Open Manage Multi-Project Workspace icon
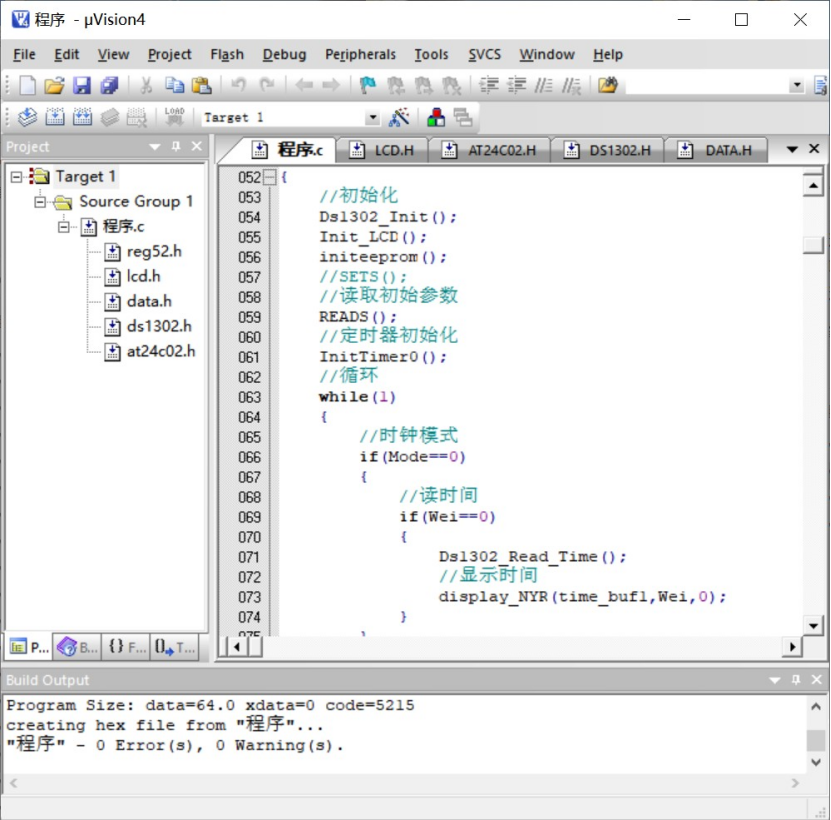The width and height of the screenshot is (831, 820). 463,117
